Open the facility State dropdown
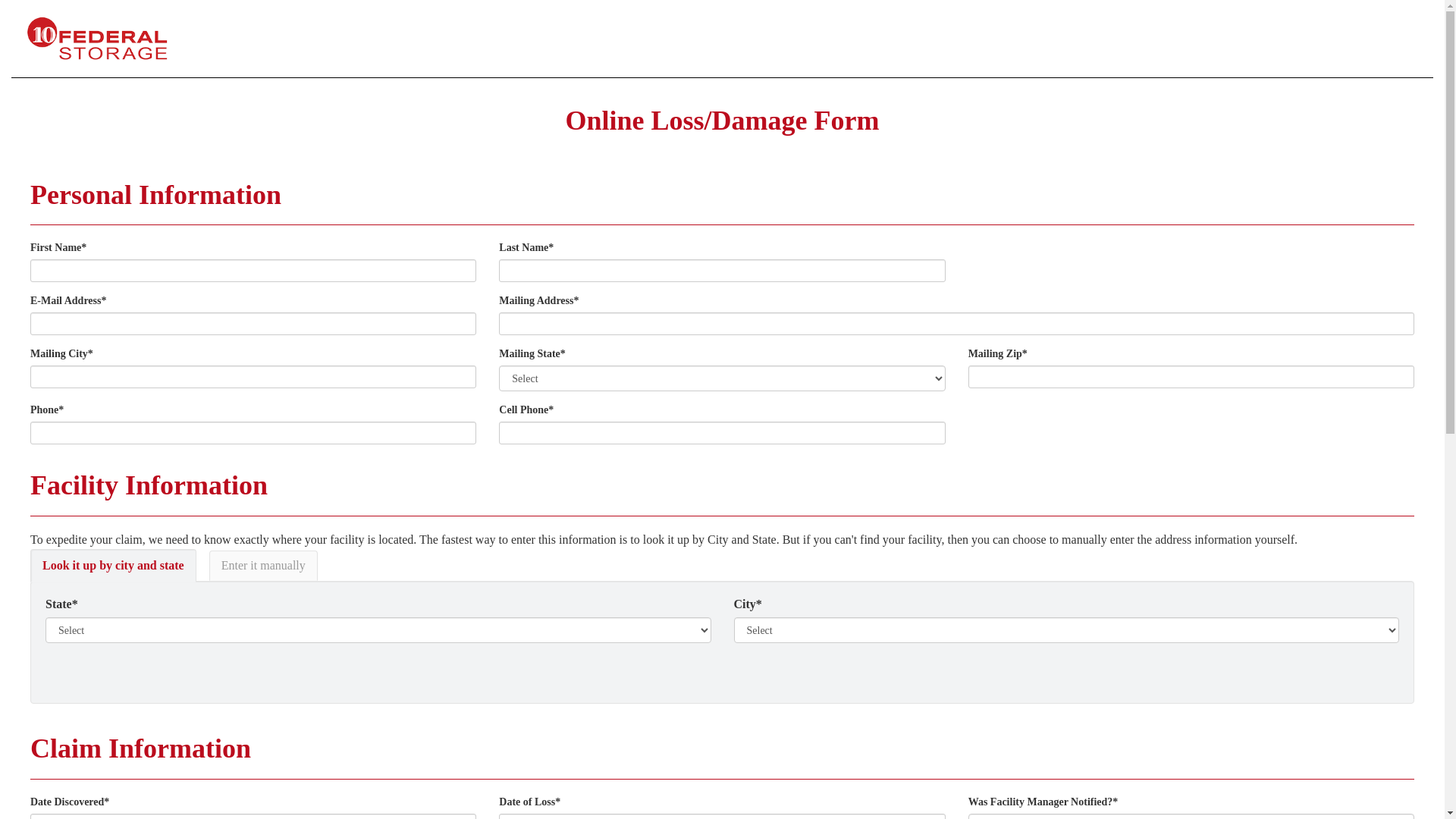The image size is (1456, 819). pos(378,630)
